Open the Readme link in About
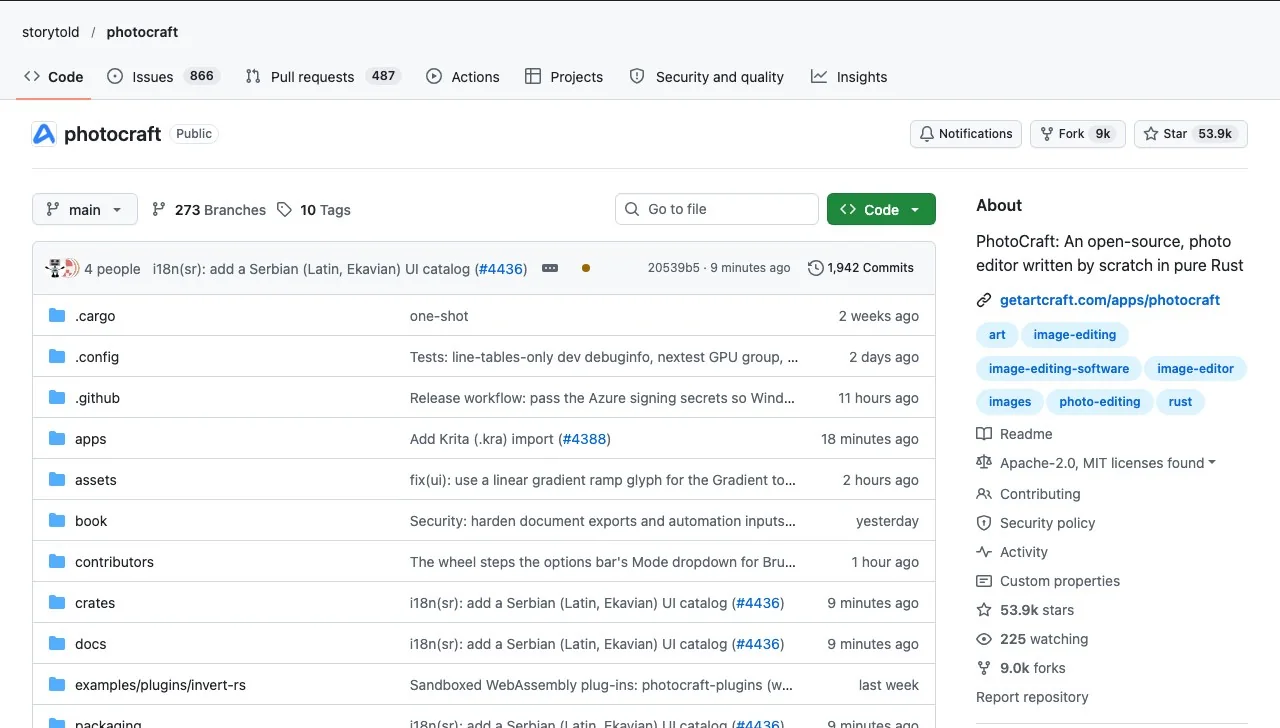Image resolution: width=1280 pixels, height=728 pixels. tap(1015, 434)
